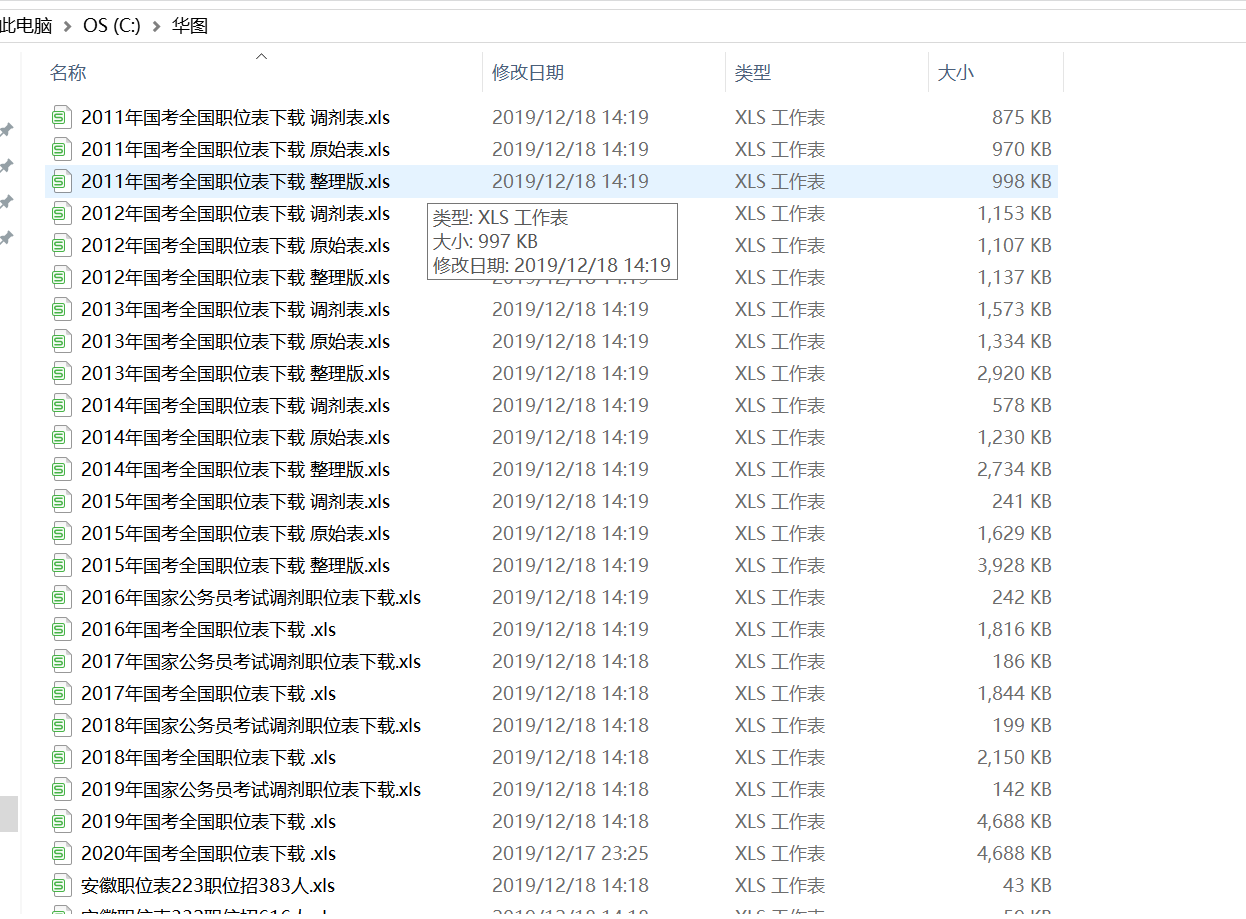Click icon of 2012年国考全国职位表下载 原始表.xls
Viewport: 1246px width, 919px height.
(62, 245)
